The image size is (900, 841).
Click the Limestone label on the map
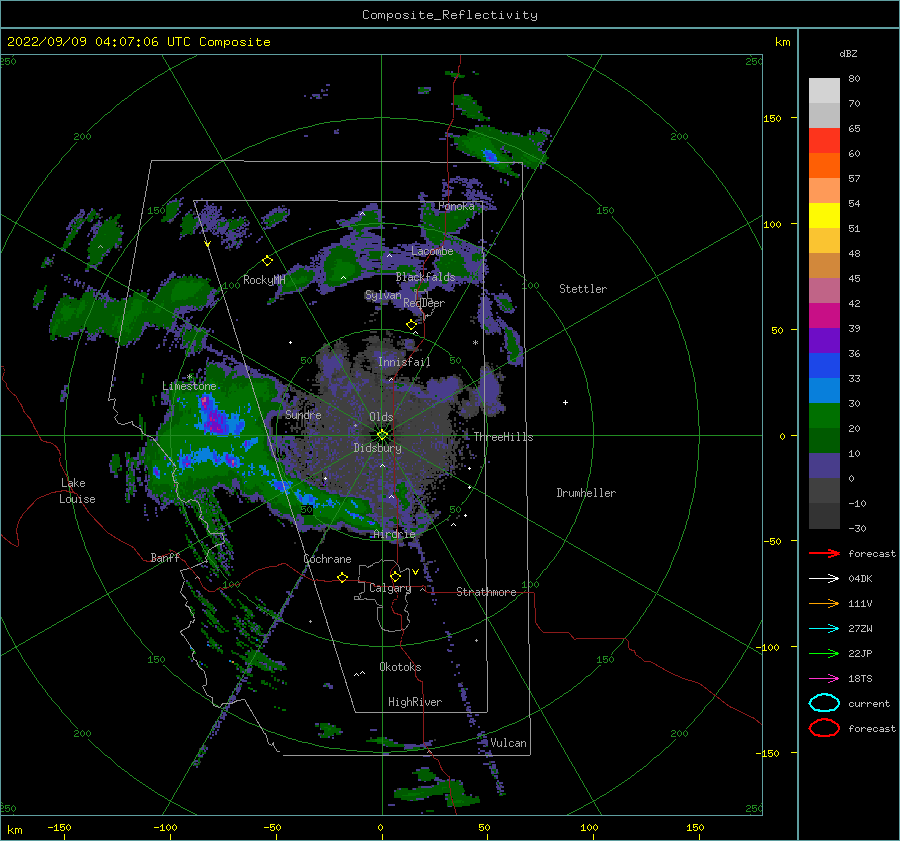pos(189,386)
